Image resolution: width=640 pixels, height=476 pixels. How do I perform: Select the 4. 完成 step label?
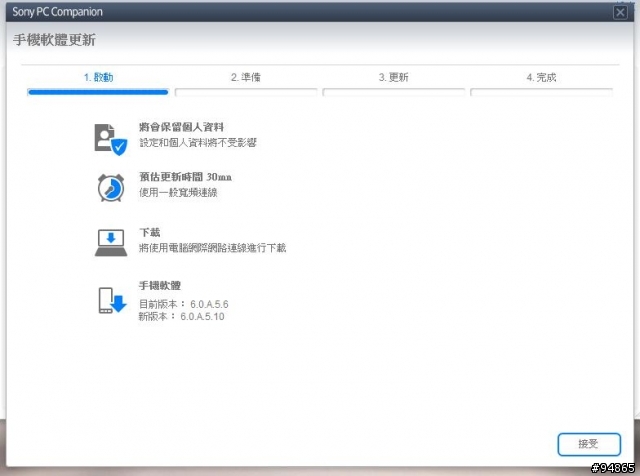(541, 77)
